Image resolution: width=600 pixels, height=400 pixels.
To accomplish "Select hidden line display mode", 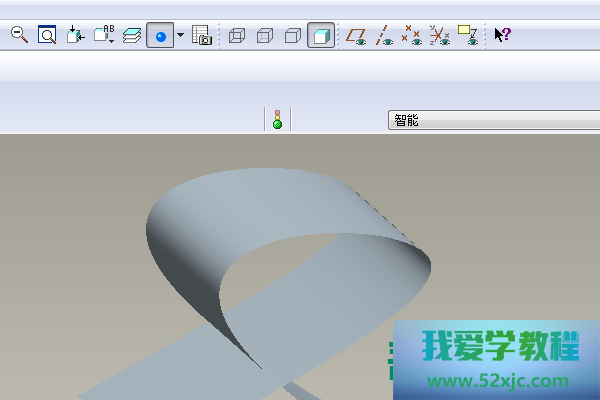I will [x=265, y=36].
